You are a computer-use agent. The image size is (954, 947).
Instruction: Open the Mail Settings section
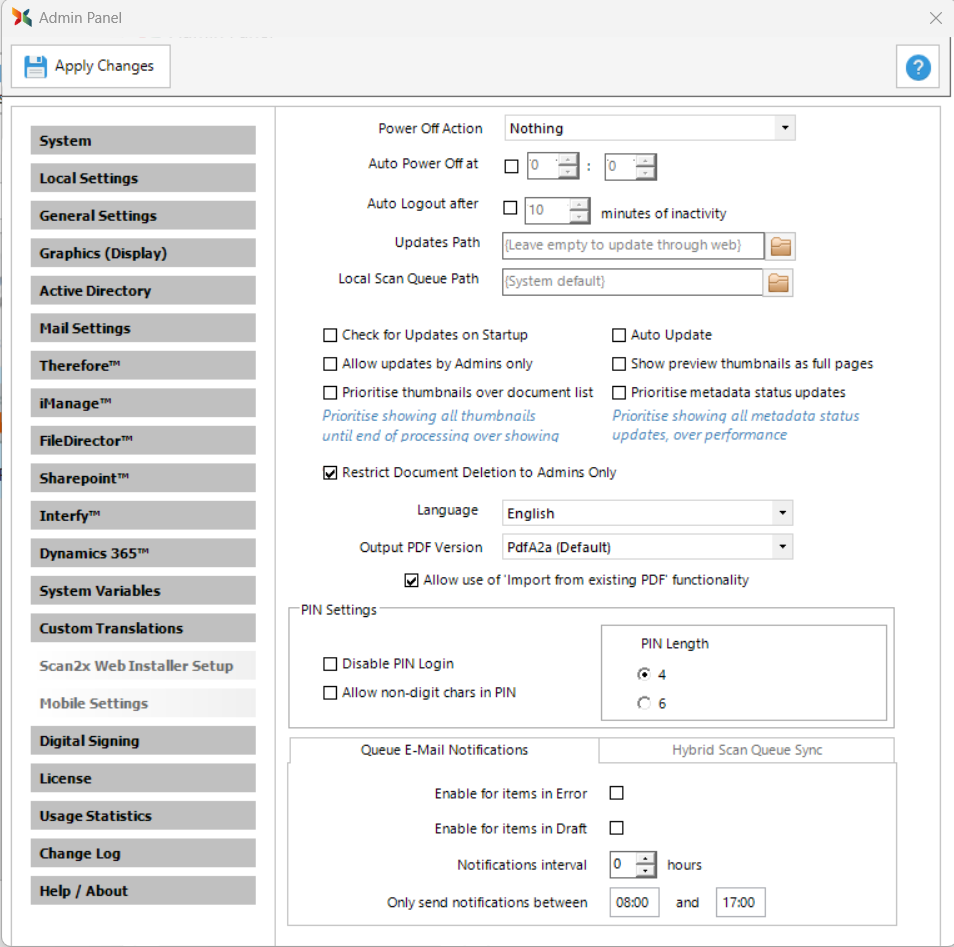point(143,328)
